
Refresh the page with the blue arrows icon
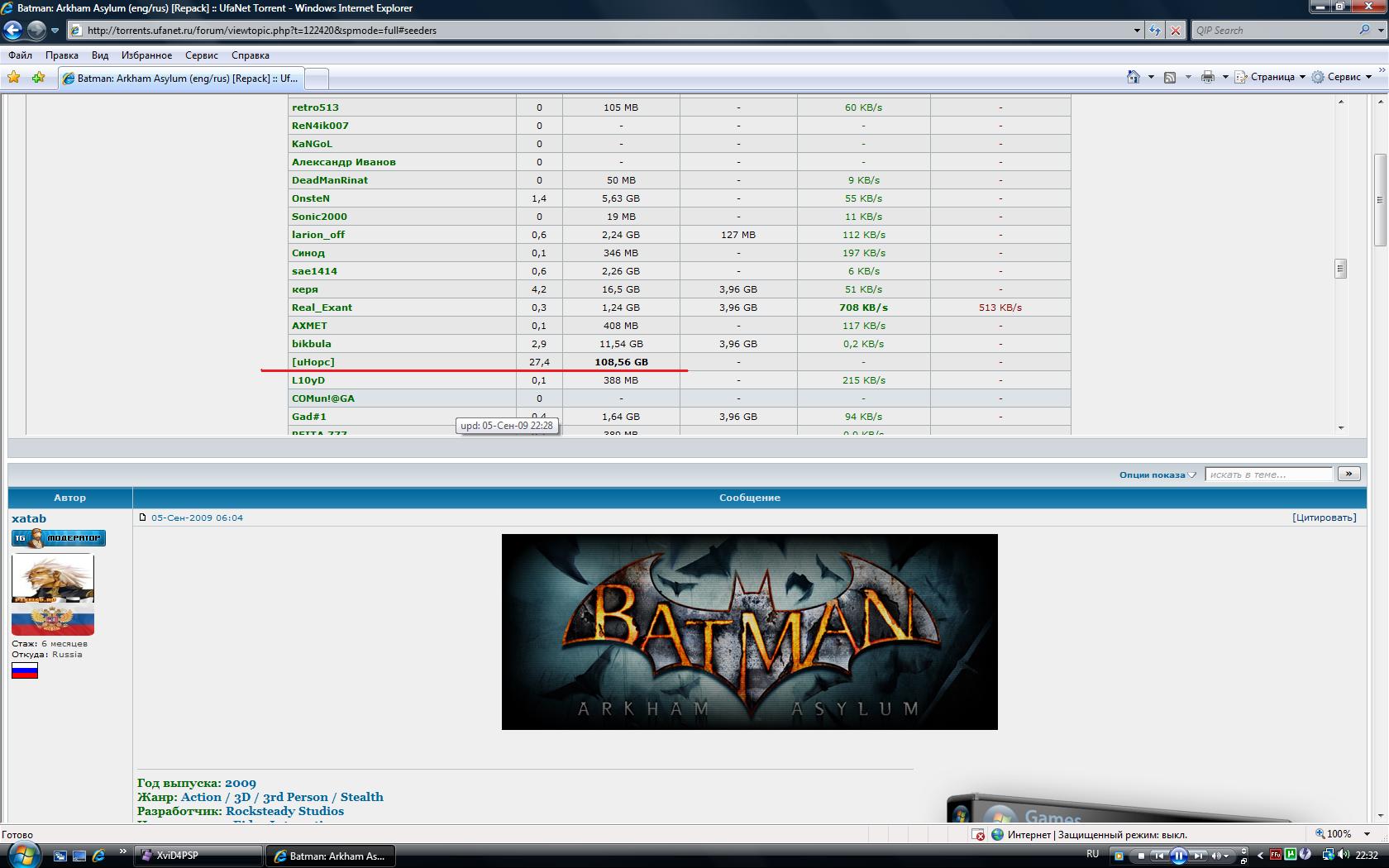click(x=1155, y=31)
